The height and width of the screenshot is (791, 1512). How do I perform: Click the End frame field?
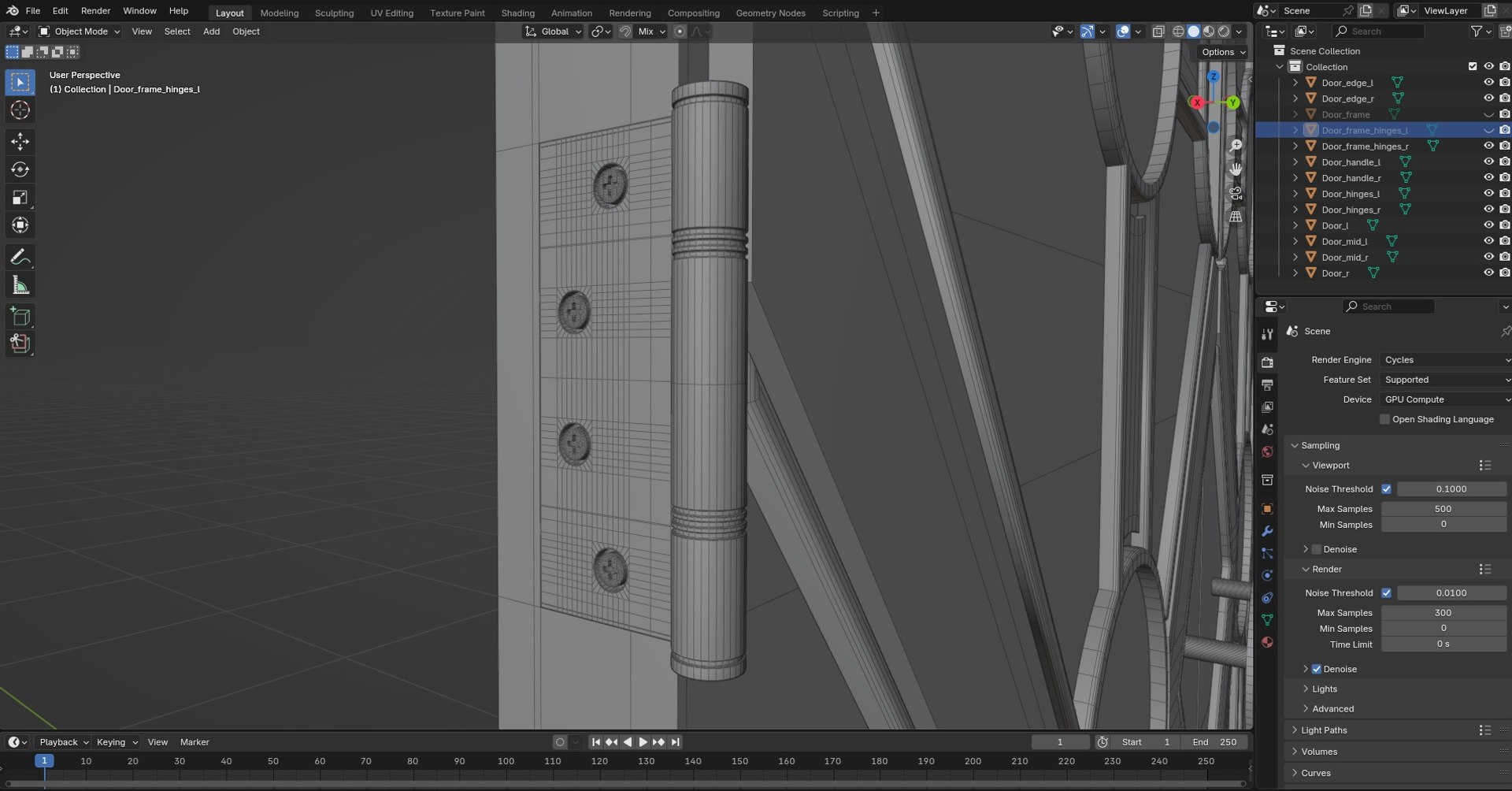pos(1214,742)
